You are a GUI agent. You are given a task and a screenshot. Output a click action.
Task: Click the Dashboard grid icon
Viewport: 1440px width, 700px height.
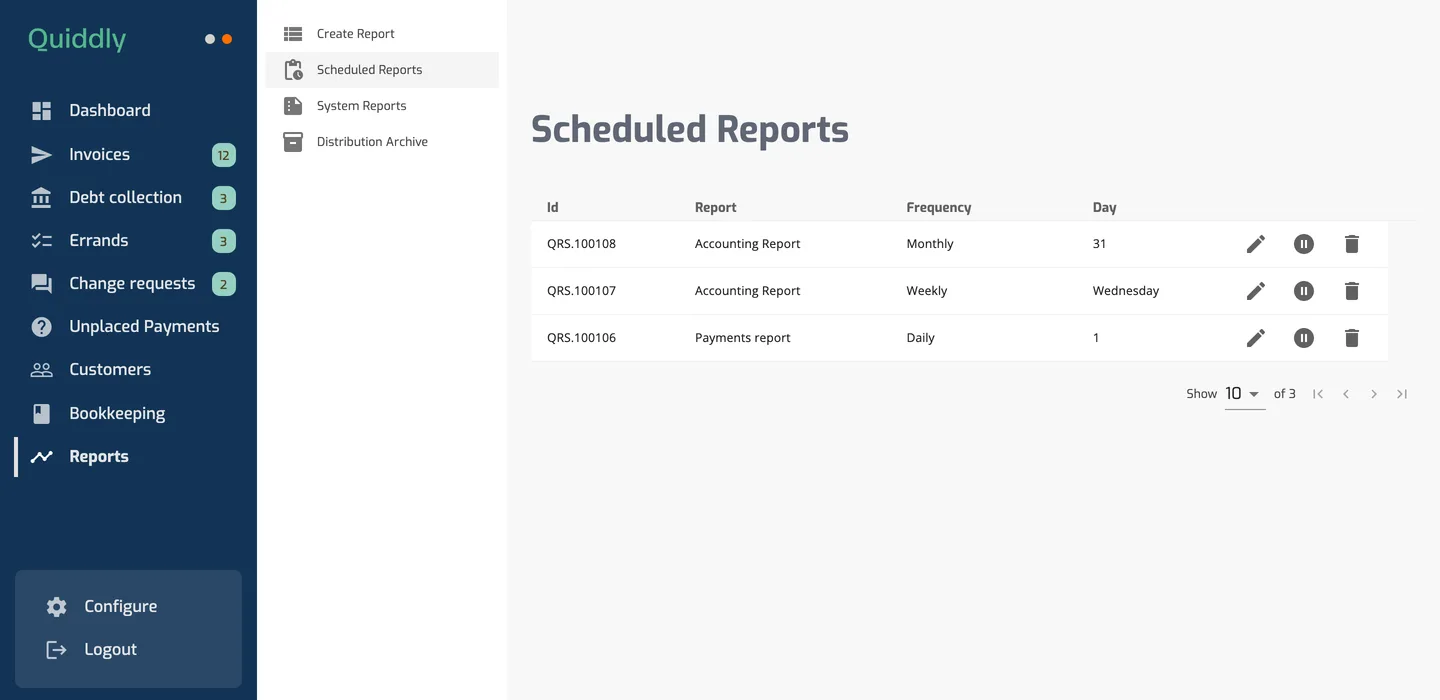[x=41, y=111]
